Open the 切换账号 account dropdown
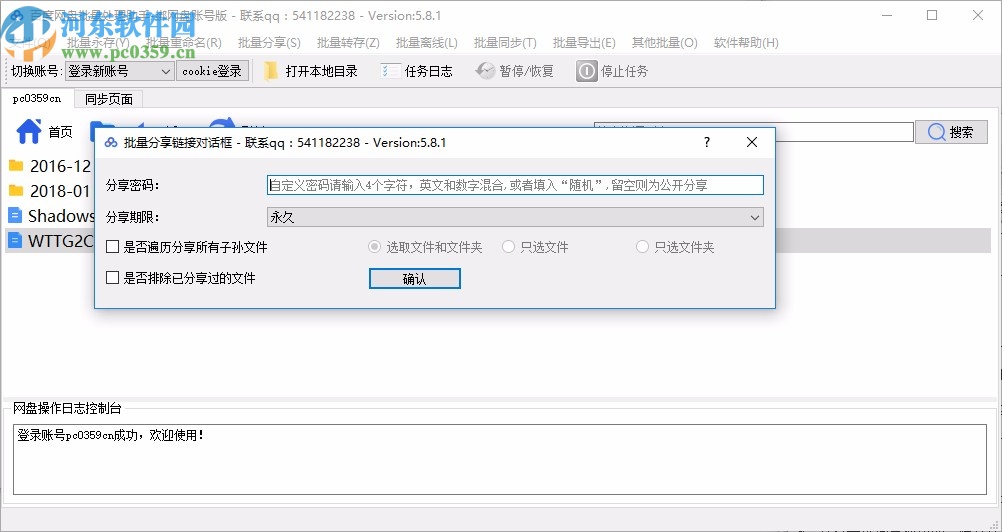Screen dimensions: 1002x532 tap(119, 71)
